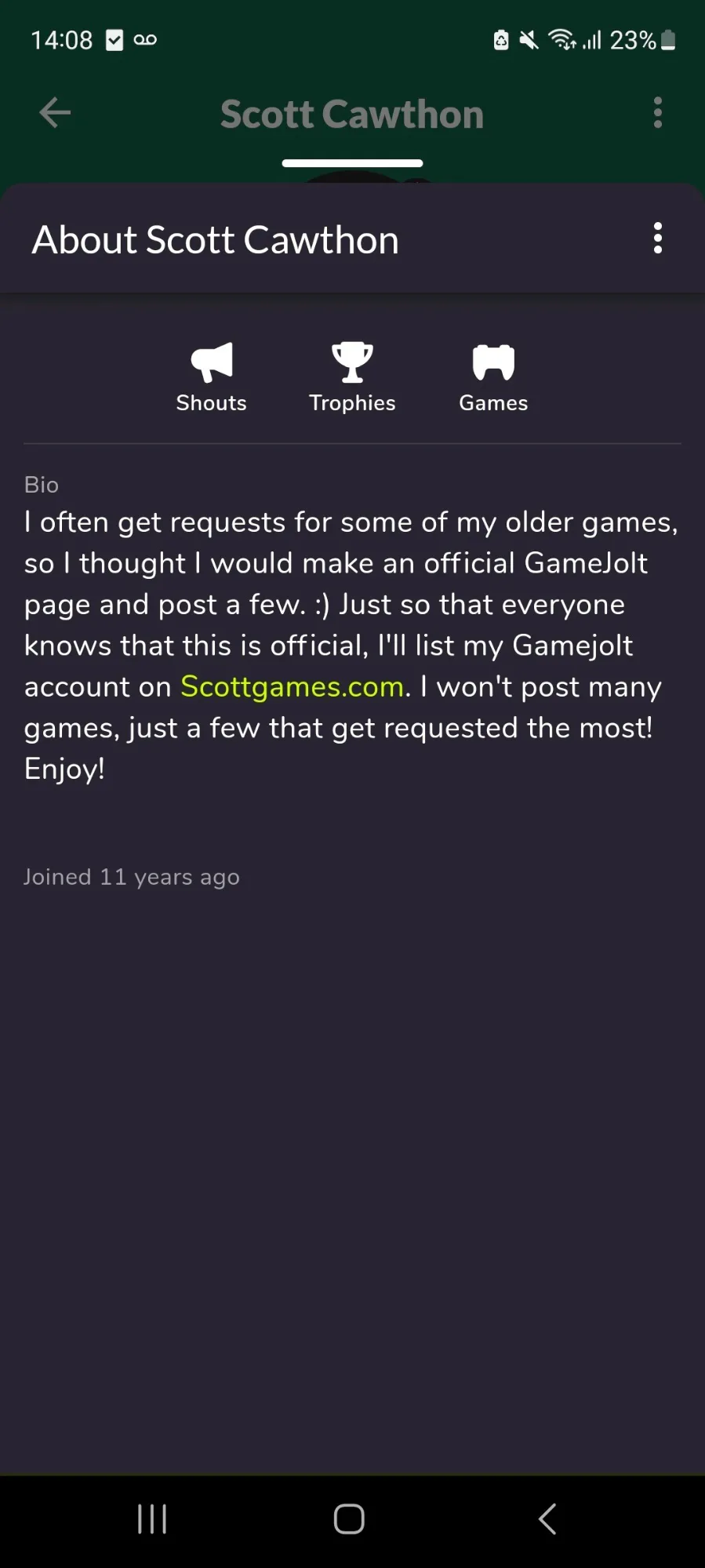The image size is (705, 1568).
Task: Open the profile header three-dot menu
Action: pyautogui.click(x=657, y=113)
